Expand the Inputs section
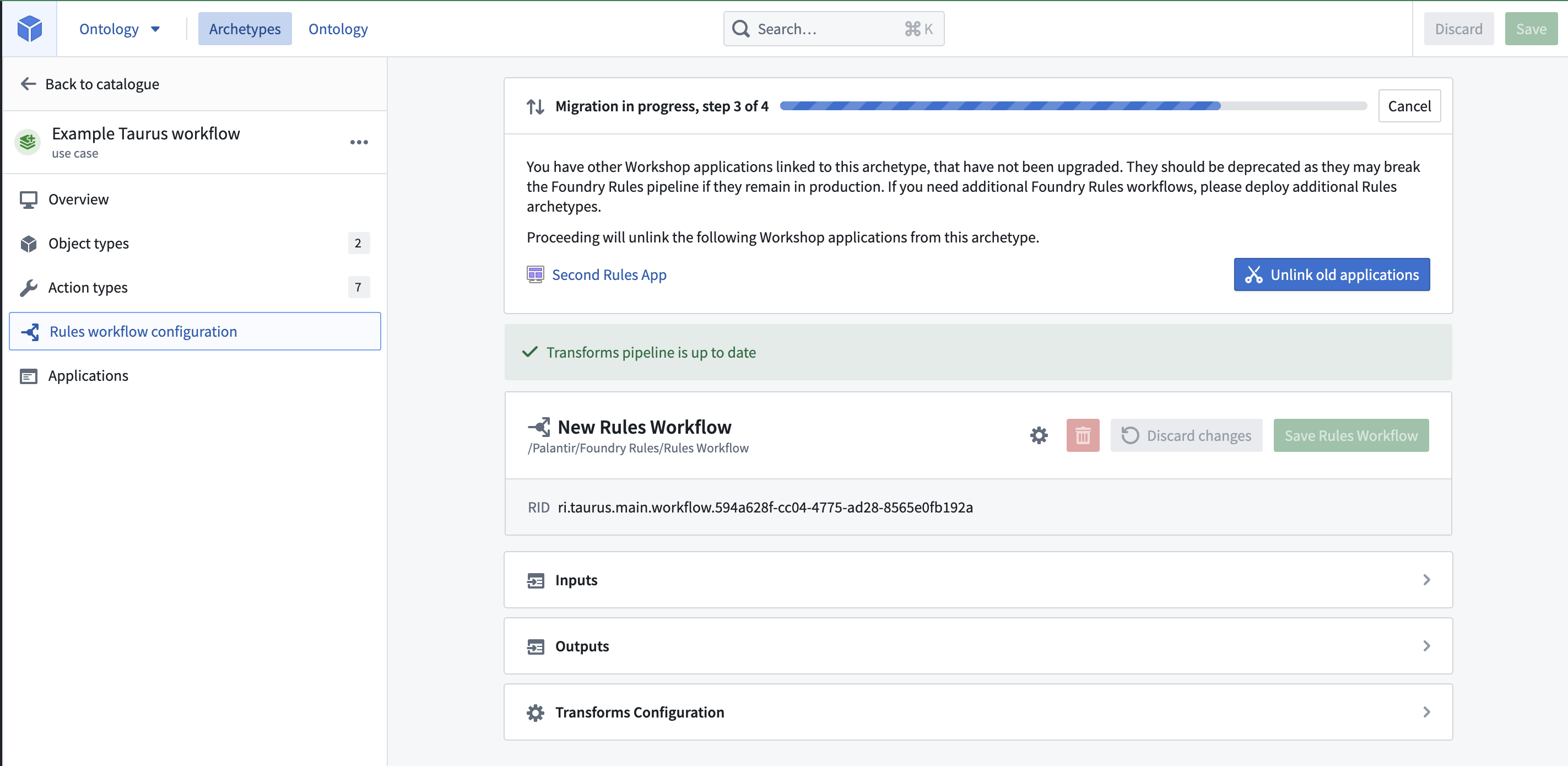This screenshot has height=766, width=1568. [x=977, y=579]
